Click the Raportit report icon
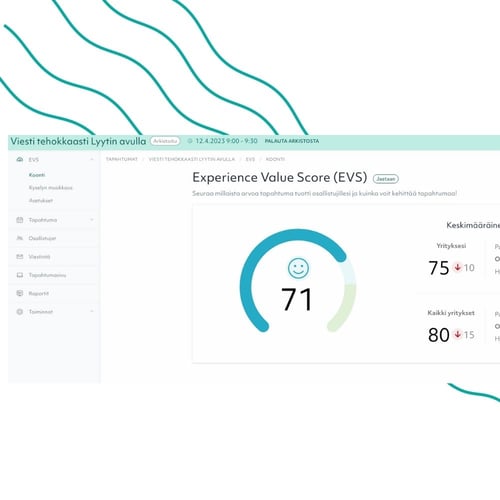 (20, 293)
